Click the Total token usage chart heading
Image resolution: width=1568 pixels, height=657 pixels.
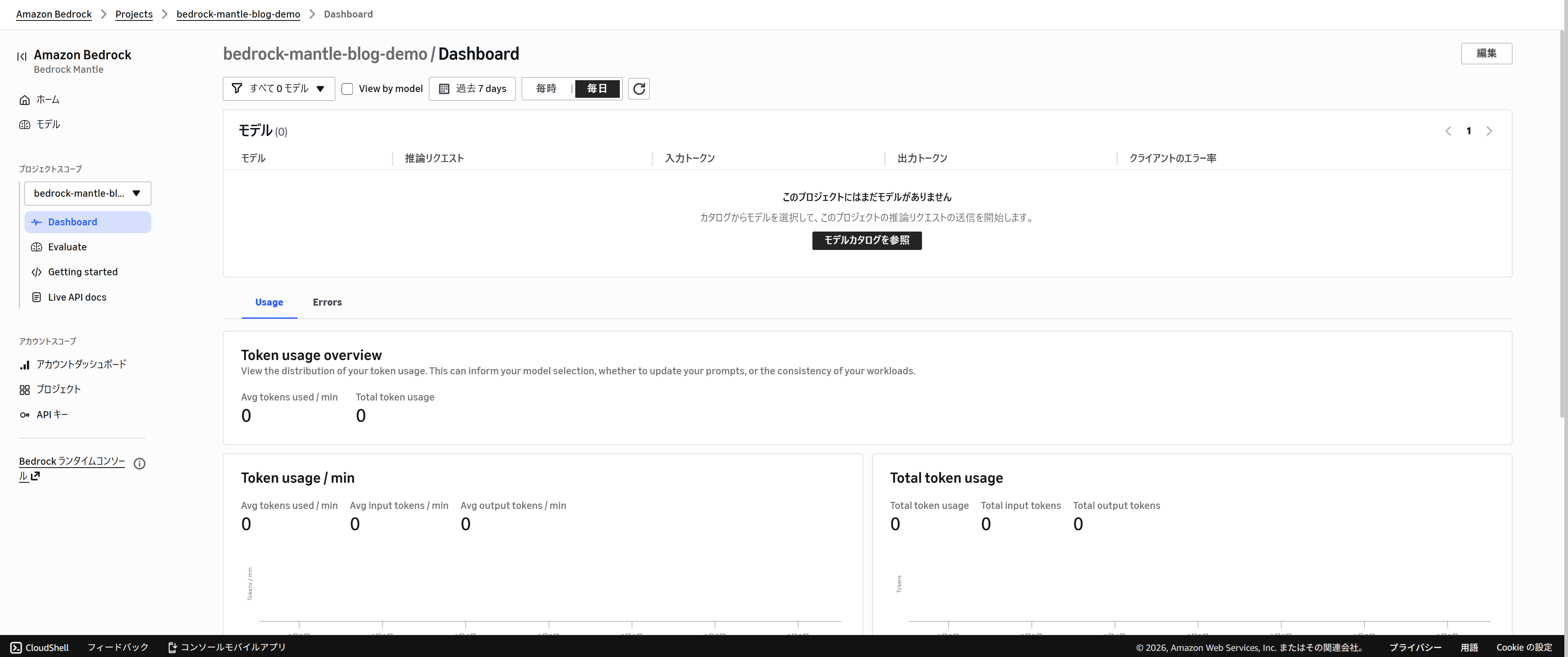[x=947, y=478]
